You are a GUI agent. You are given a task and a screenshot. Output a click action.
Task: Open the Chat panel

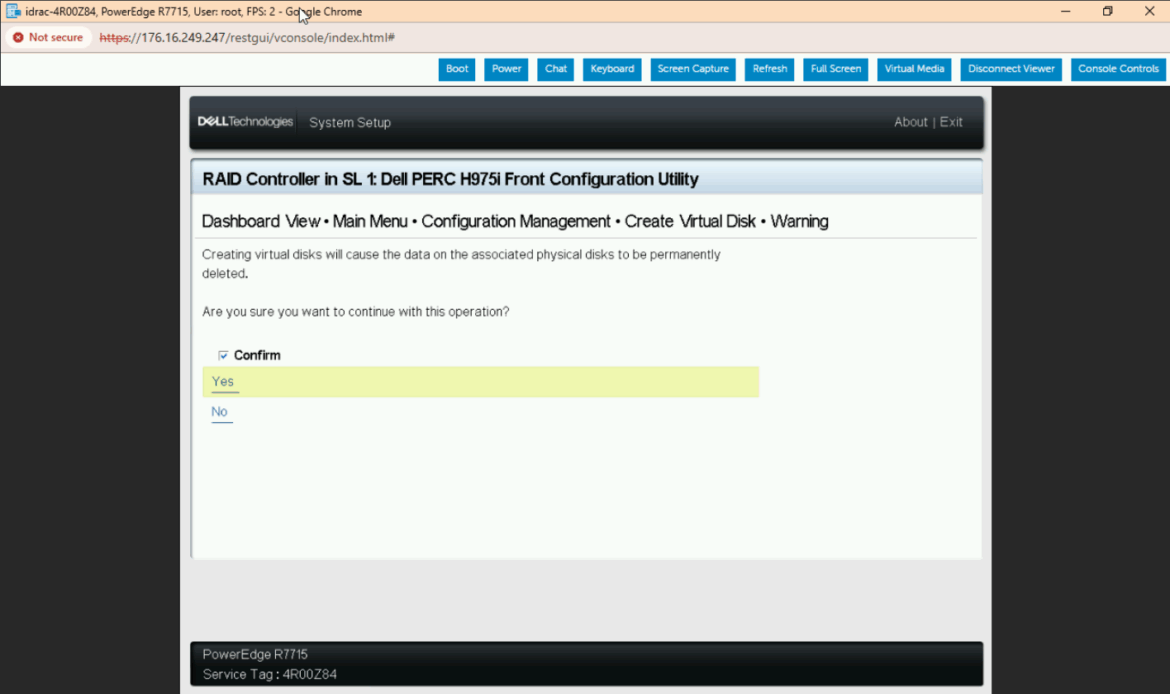coord(556,69)
